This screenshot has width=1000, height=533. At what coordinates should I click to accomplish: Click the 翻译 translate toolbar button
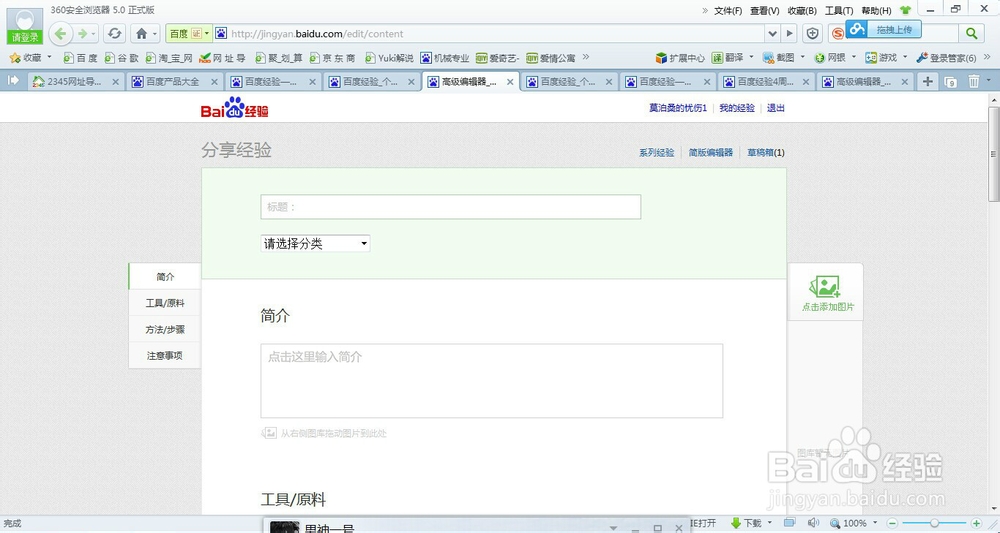pyautogui.click(x=728, y=57)
